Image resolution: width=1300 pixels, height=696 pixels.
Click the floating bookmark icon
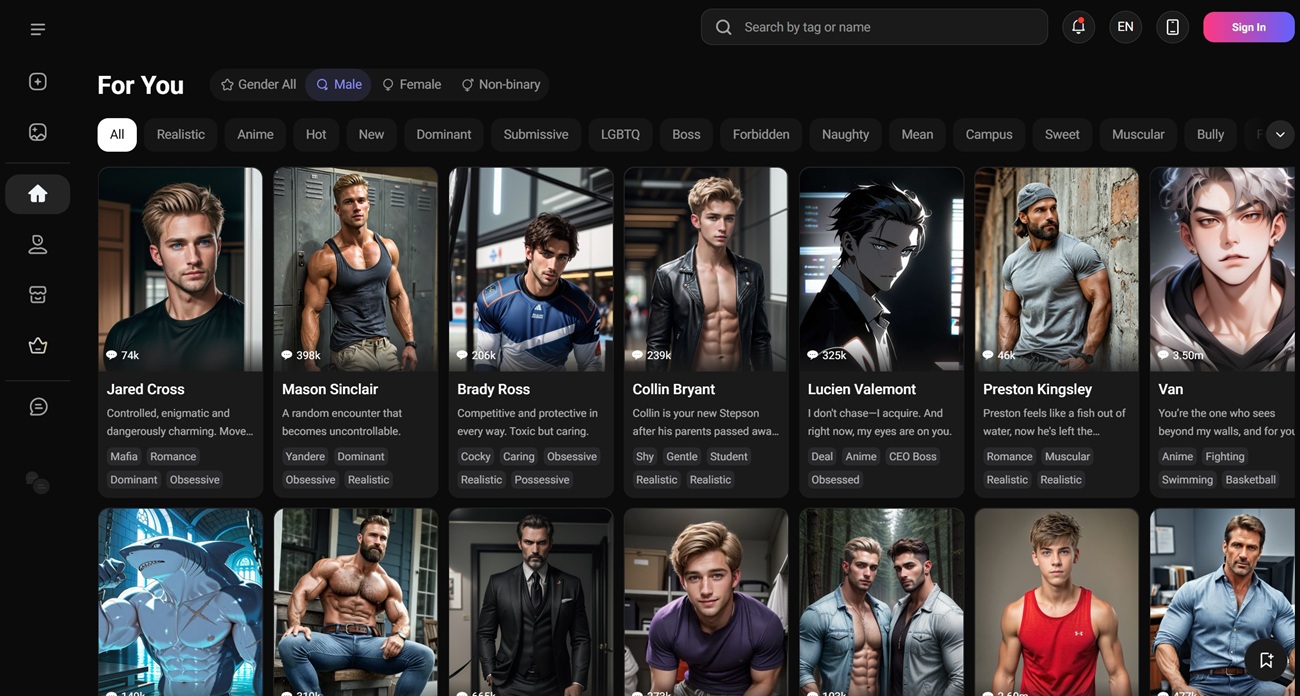[1266, 659]
